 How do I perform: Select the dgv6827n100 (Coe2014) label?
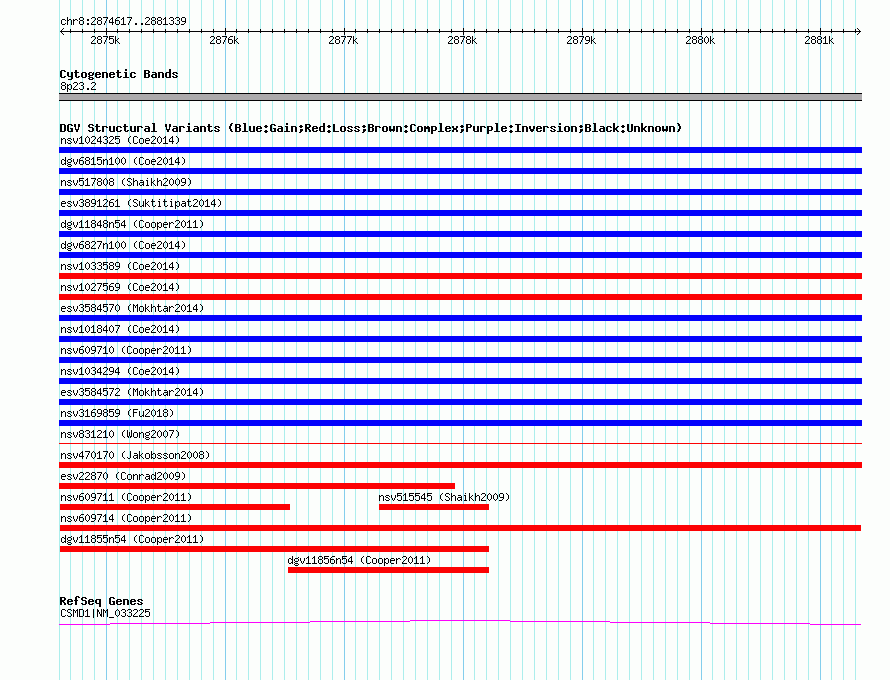123,245
